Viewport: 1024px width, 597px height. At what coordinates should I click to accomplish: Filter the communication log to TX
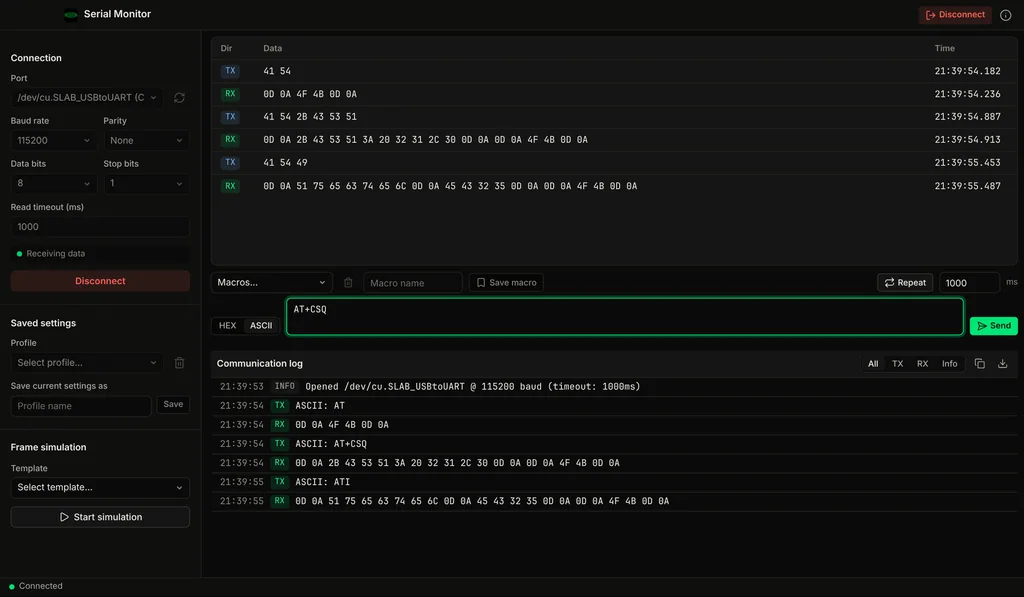tap(897, 364)
